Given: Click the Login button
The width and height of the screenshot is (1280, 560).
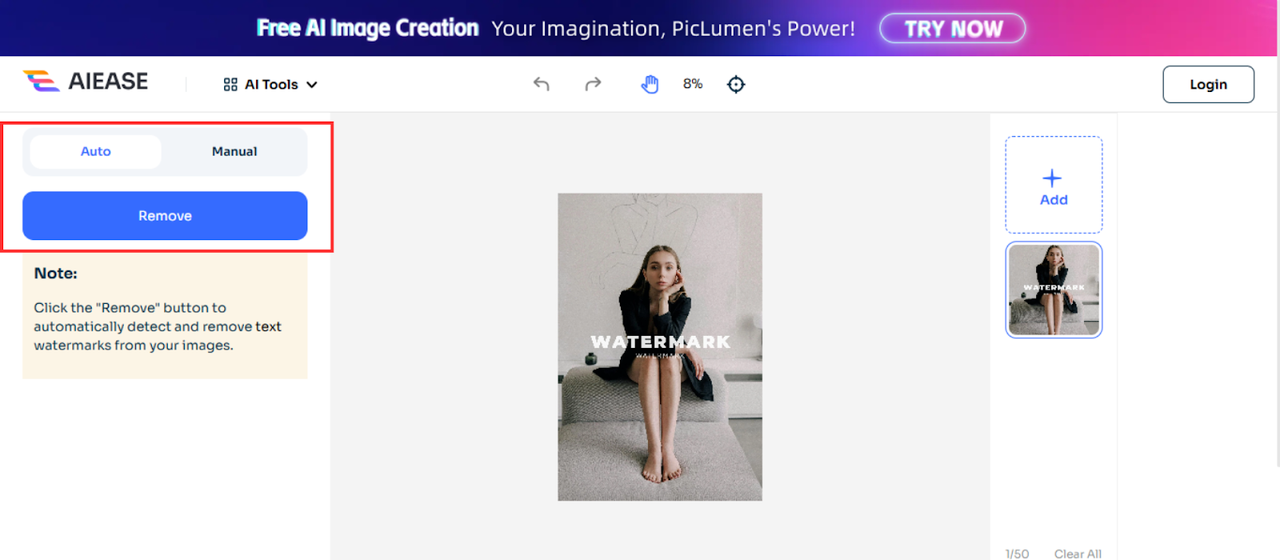Looking at the screenshot, I should click(x=1208, y=84).
